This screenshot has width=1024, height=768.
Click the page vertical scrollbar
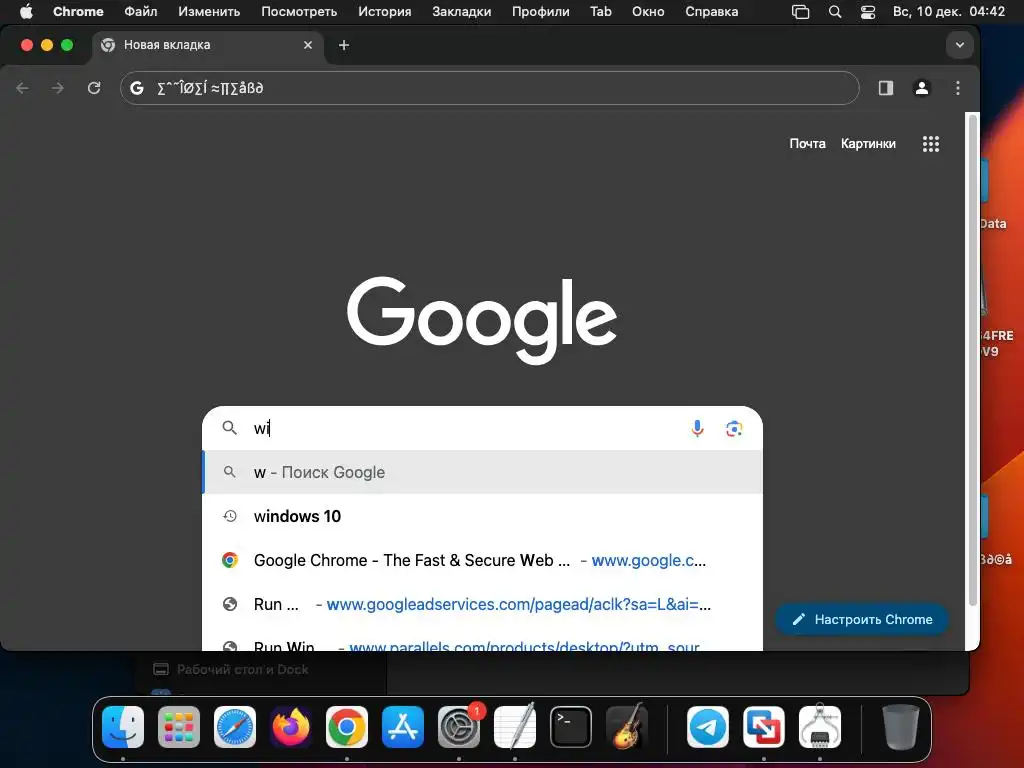point(972,359)
